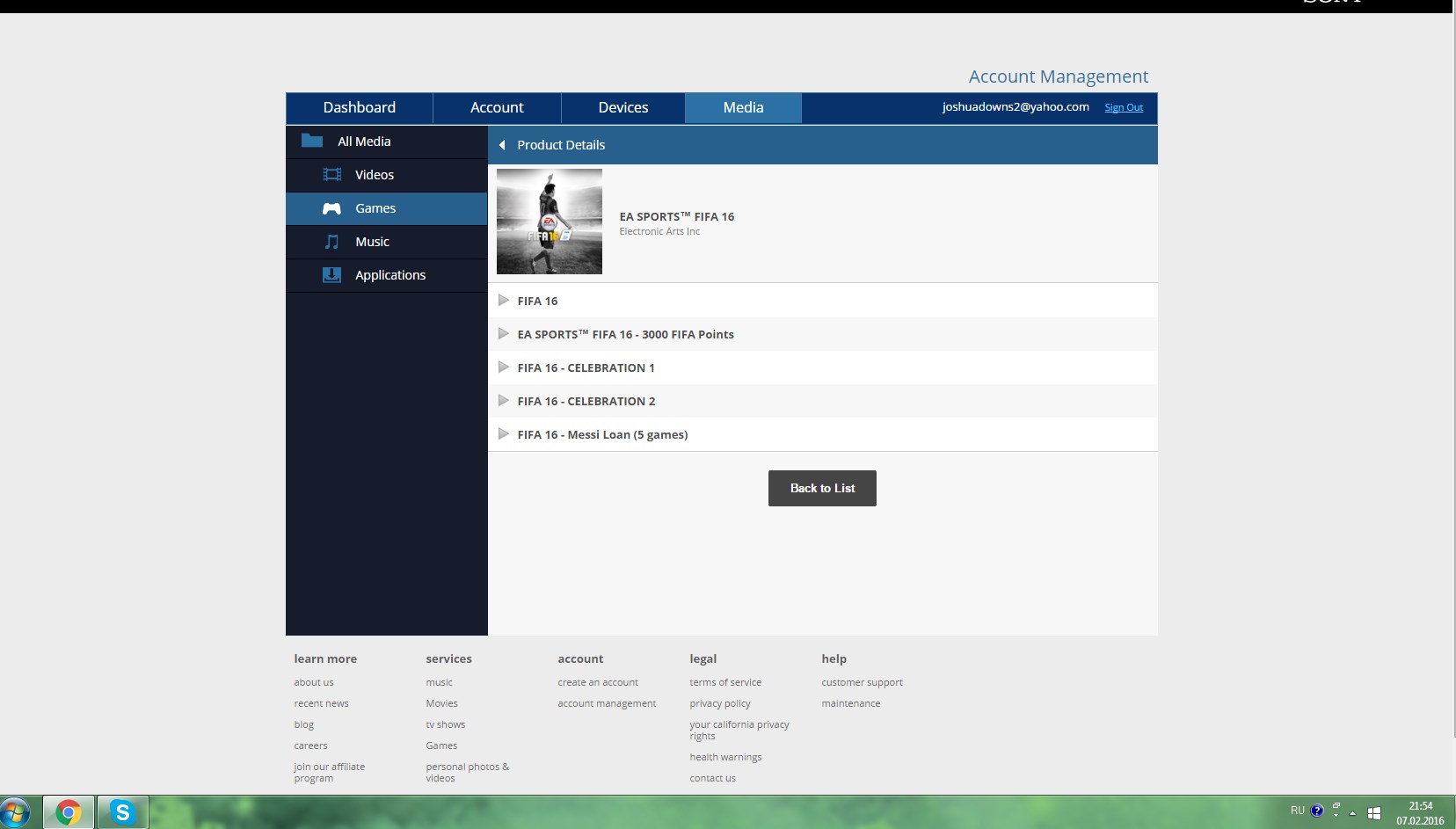1456x829 pixels.
Task: Expand the FIFA 16 - CELEBRATION 1 row
Action: 503,367
